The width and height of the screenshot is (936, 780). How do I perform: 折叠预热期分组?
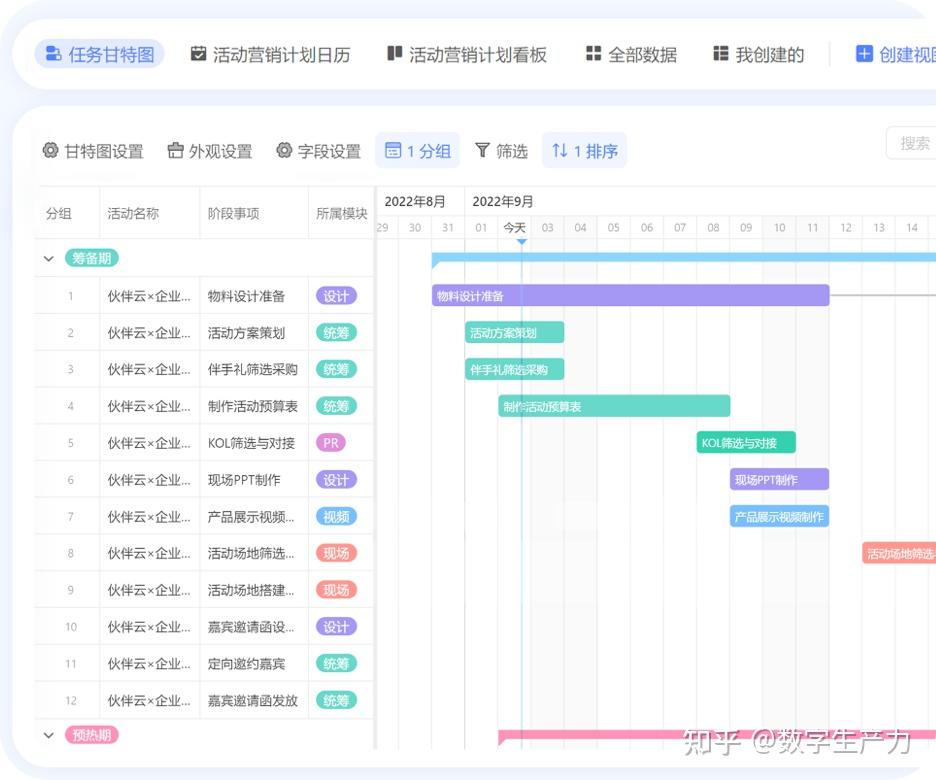(x=48, y=733)
